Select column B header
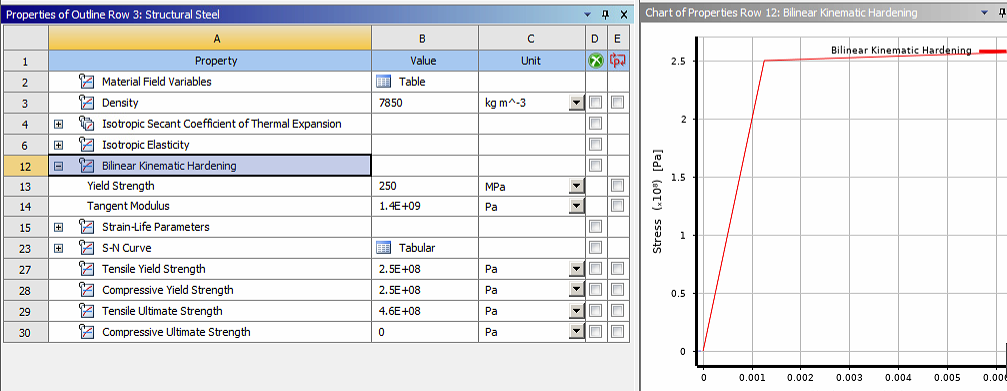1007x391 pixels. point(425,39)
